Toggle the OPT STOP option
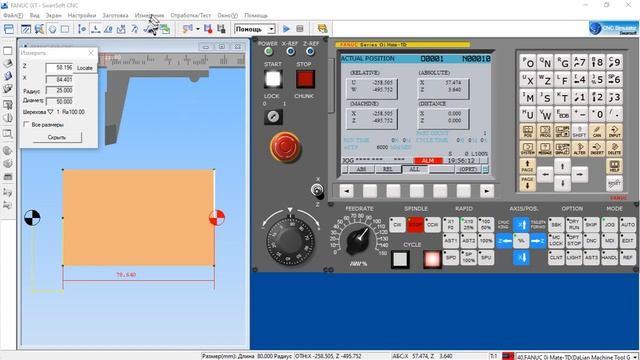Image resolution: width=640 pixels, height=360 pixels. (574, 241)
